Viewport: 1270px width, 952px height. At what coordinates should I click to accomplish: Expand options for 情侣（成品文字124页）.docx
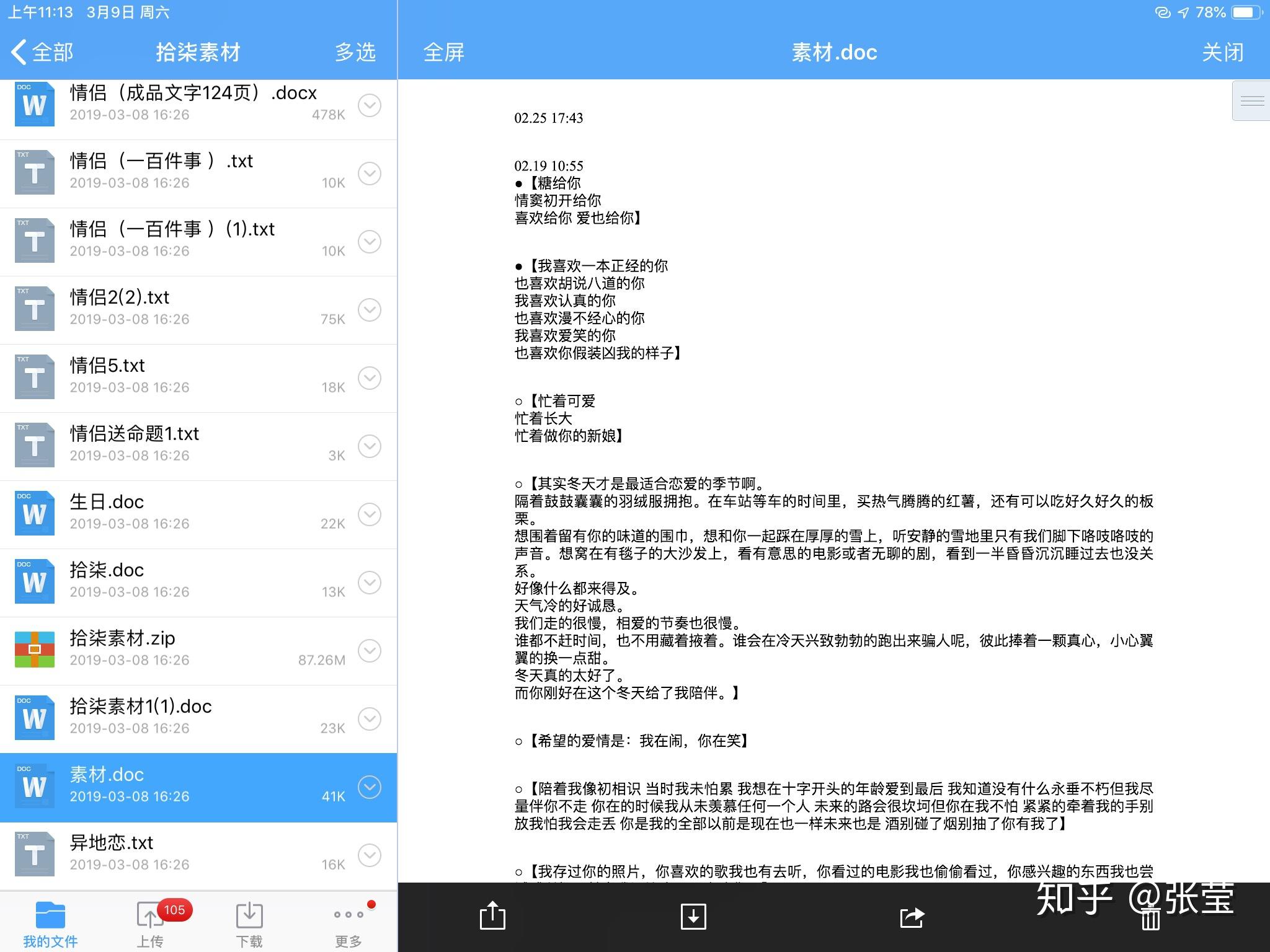pyautogui.click(x=370, y=105)
